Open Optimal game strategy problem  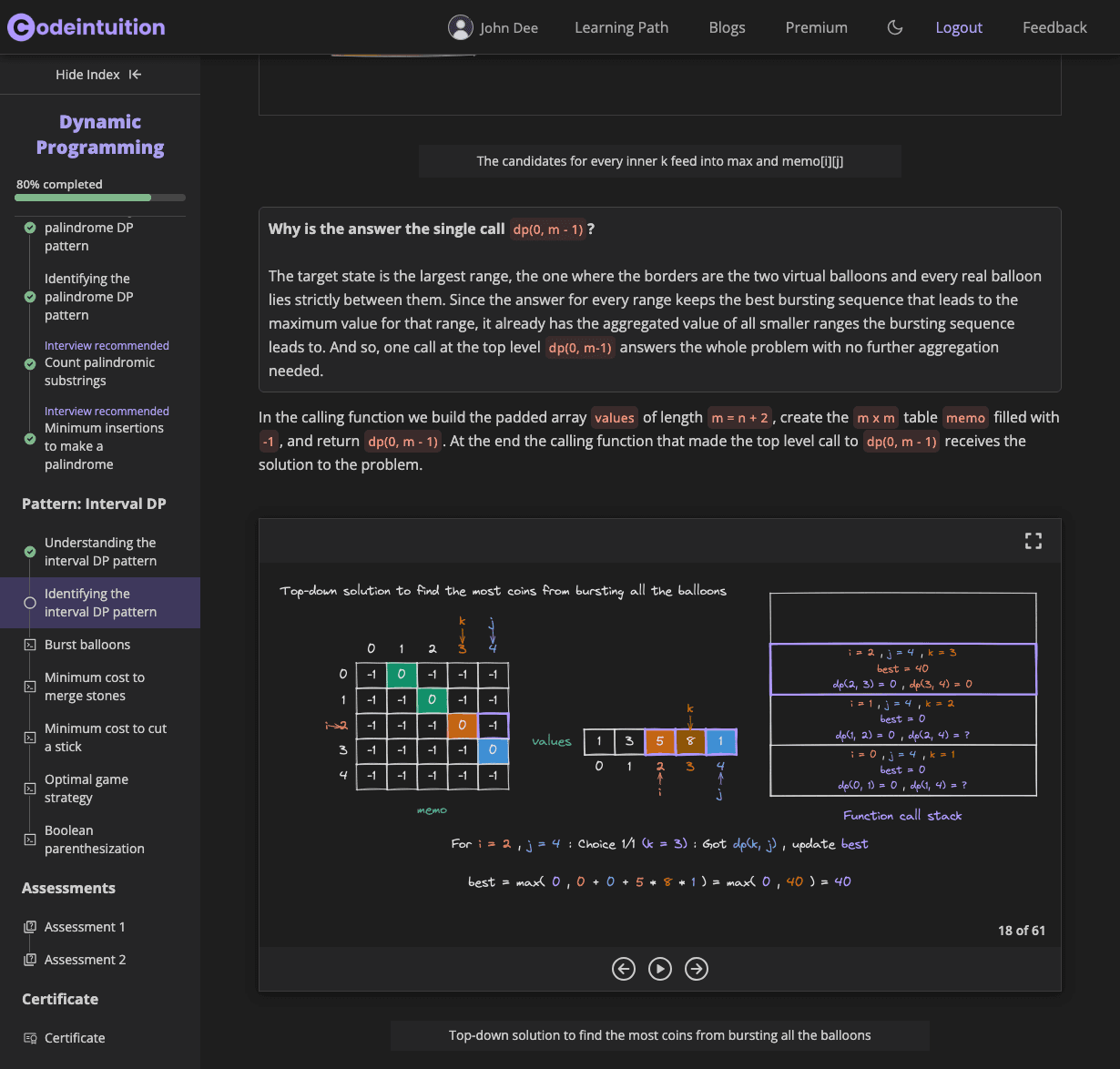tap(87, 789)
